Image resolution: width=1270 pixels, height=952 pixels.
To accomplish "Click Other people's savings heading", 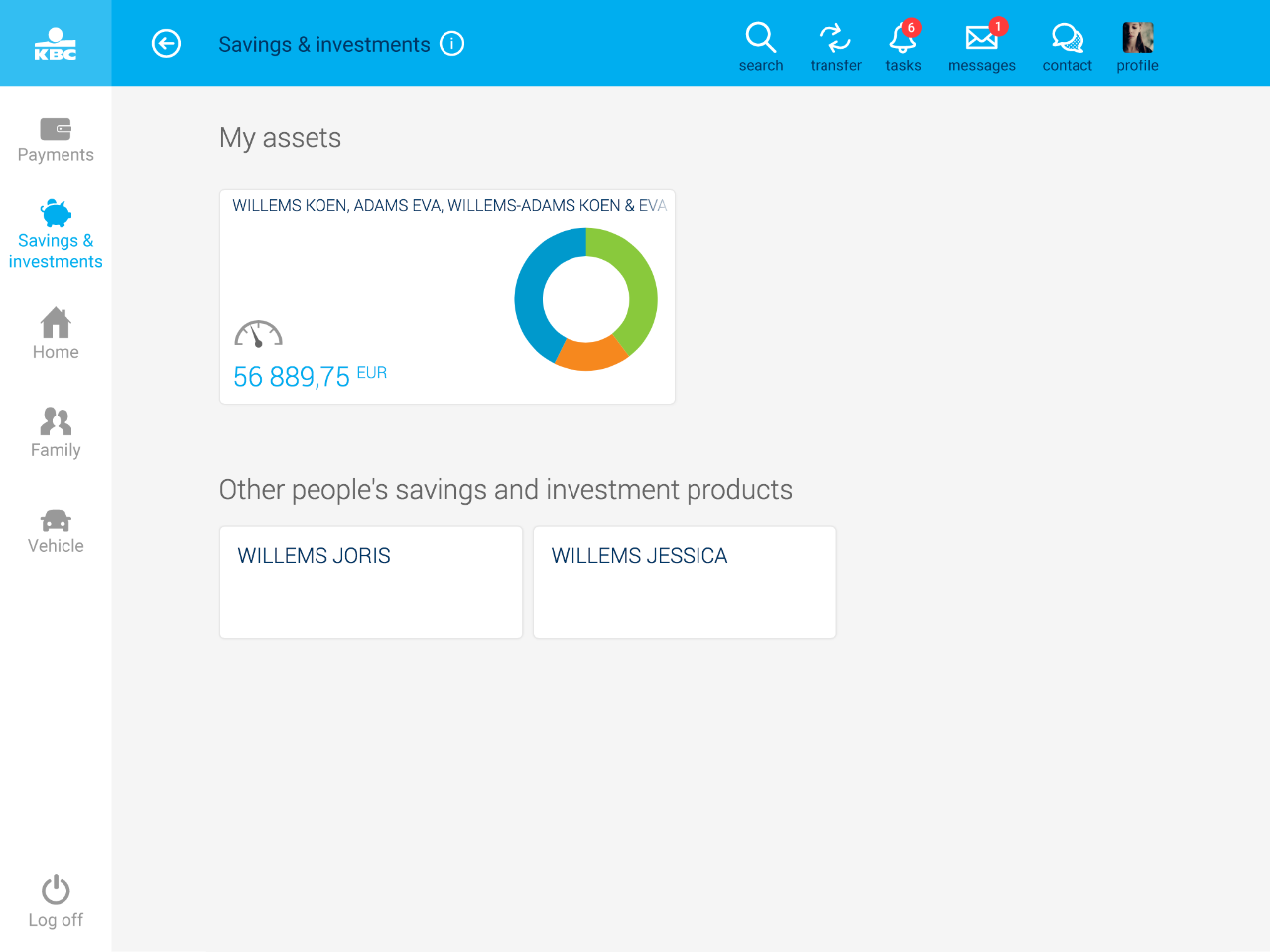I will (x=506, y=490).
